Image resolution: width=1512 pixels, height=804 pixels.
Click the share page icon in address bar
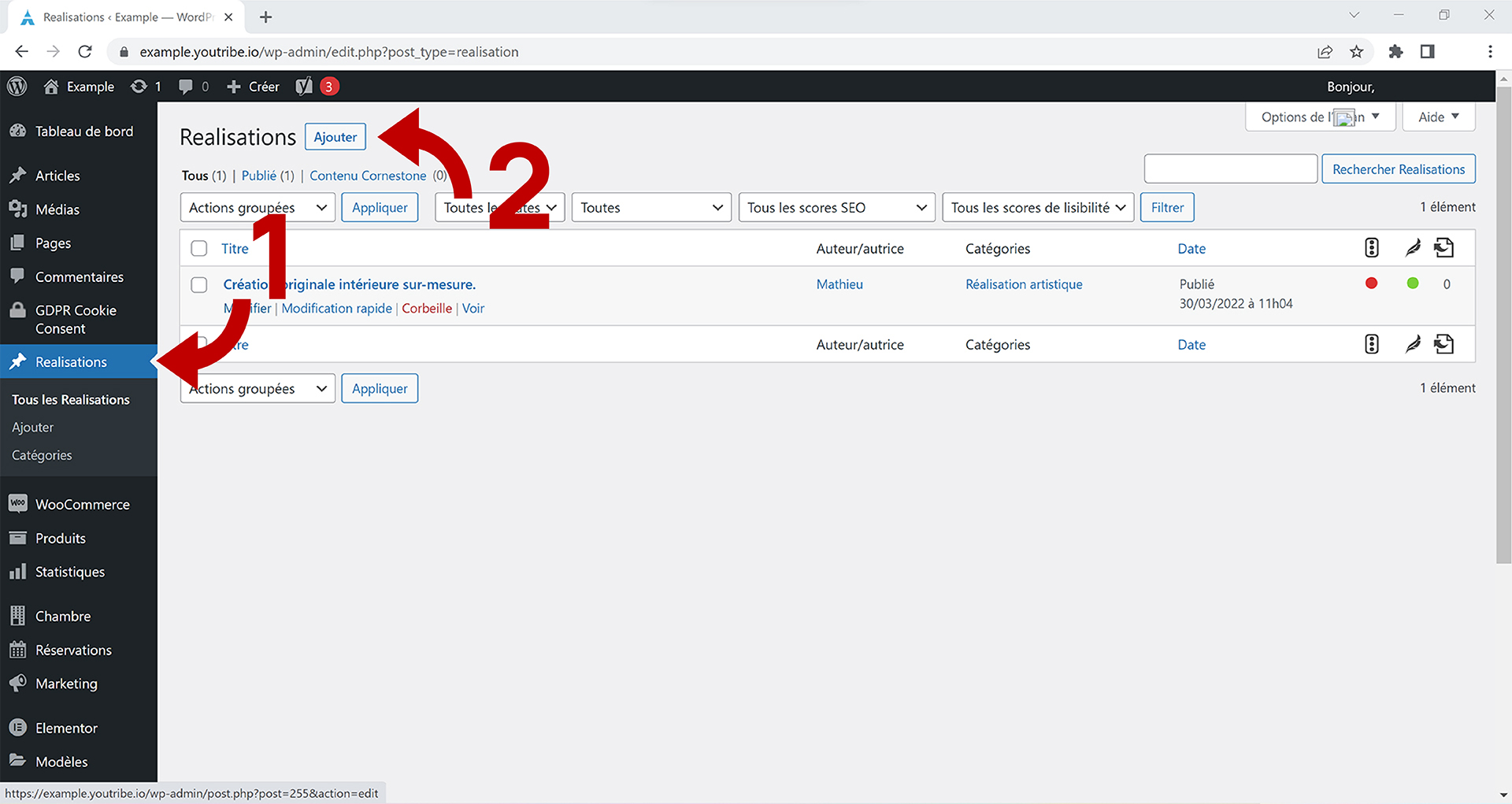coord(1325,52)
